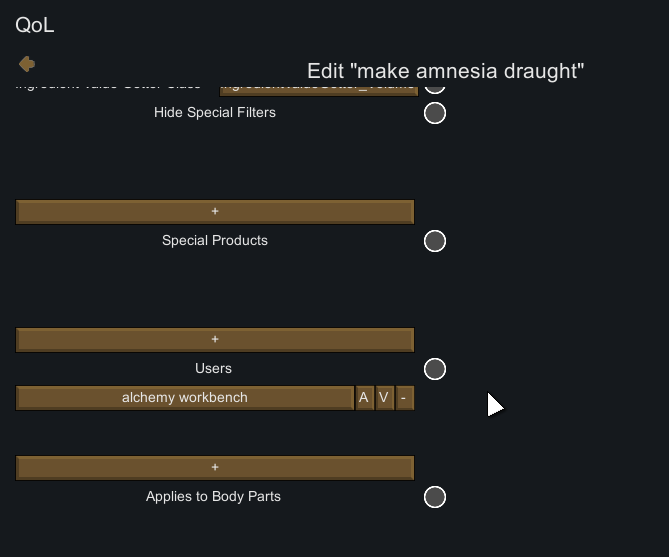The height and width of the screenshot is (557, 669).
Task: Add entry with plus bar above Applies to Body Parts
Action: point(215,468)
